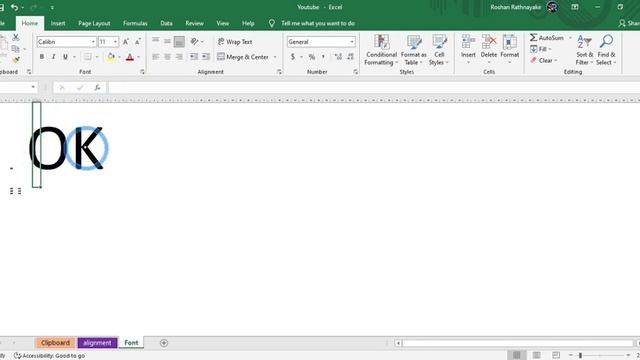Apply the red Font Color A
The height and width of the screenshot is (360, 640).
click(x=130, y=57)
